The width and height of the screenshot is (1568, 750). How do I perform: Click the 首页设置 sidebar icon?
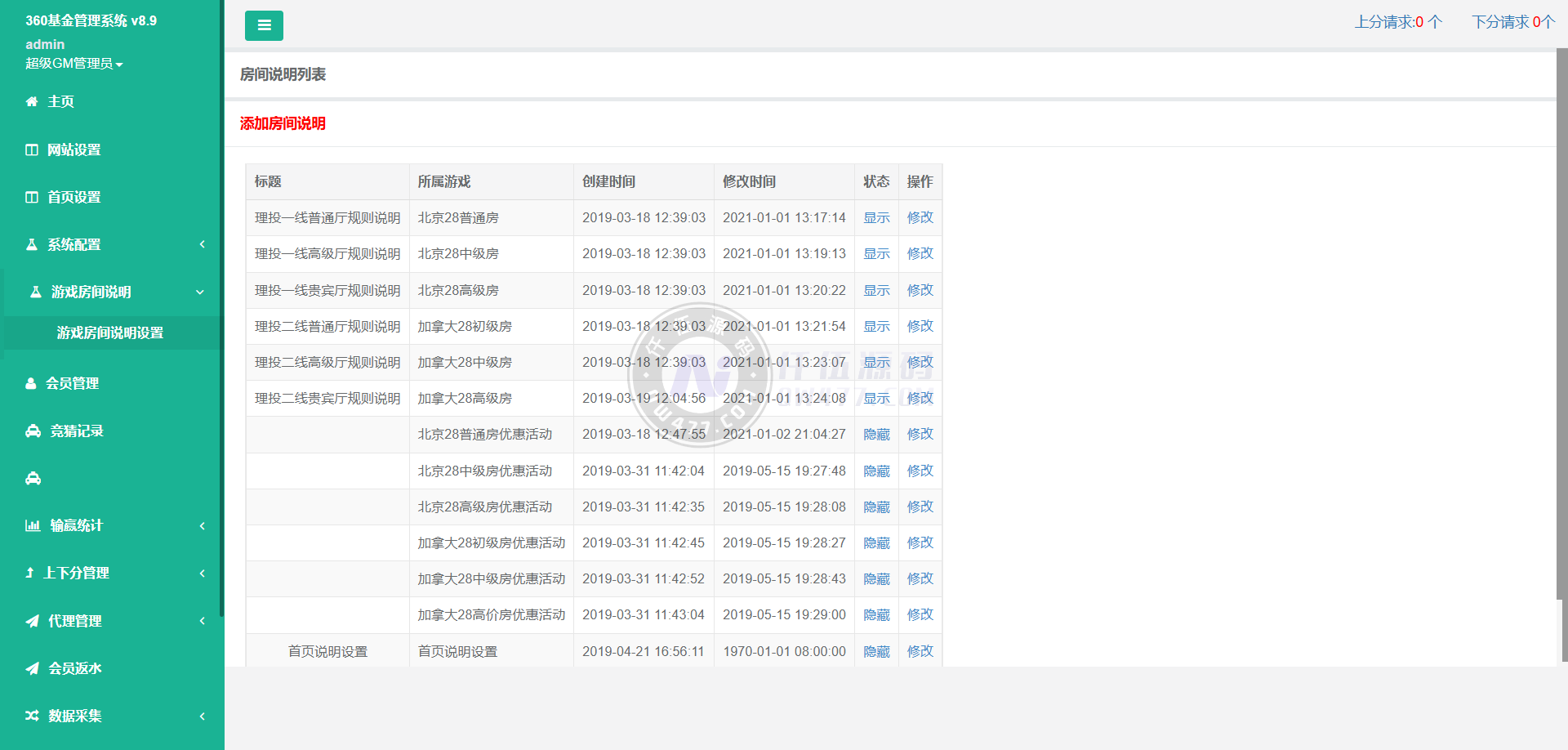32,198
